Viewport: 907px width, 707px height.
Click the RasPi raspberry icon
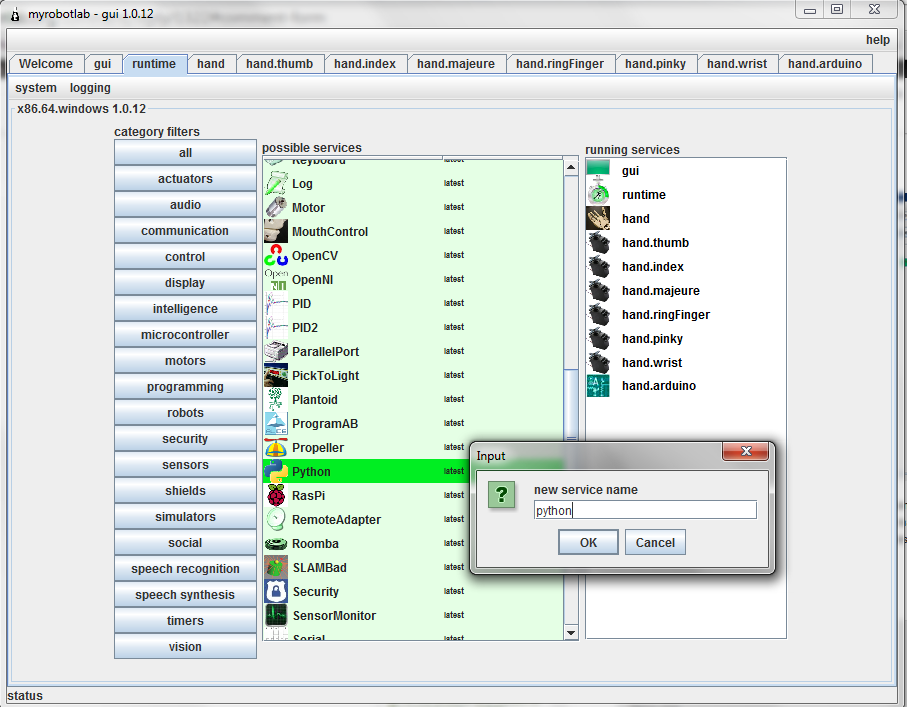pos(276,495)
